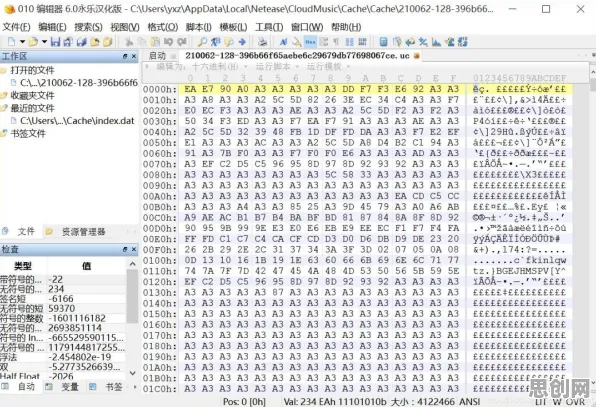596x407 pixels.
Task: Click the Redo toolbar icon
Action: point(182,42)
